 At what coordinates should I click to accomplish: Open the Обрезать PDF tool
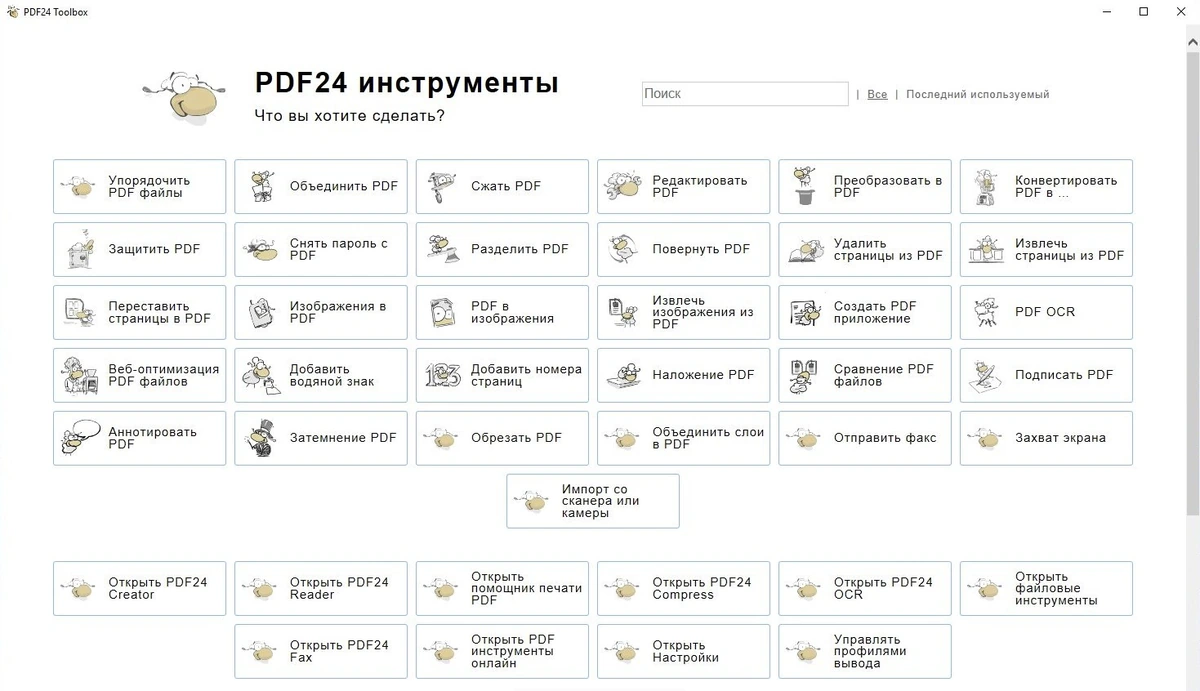(x=502, y=438)
